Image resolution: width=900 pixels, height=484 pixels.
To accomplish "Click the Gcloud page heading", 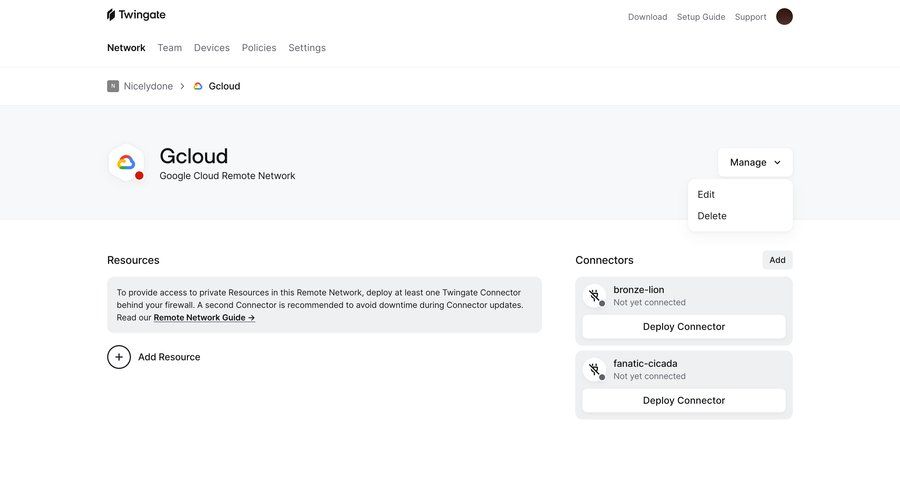I will tap(193, 156).
